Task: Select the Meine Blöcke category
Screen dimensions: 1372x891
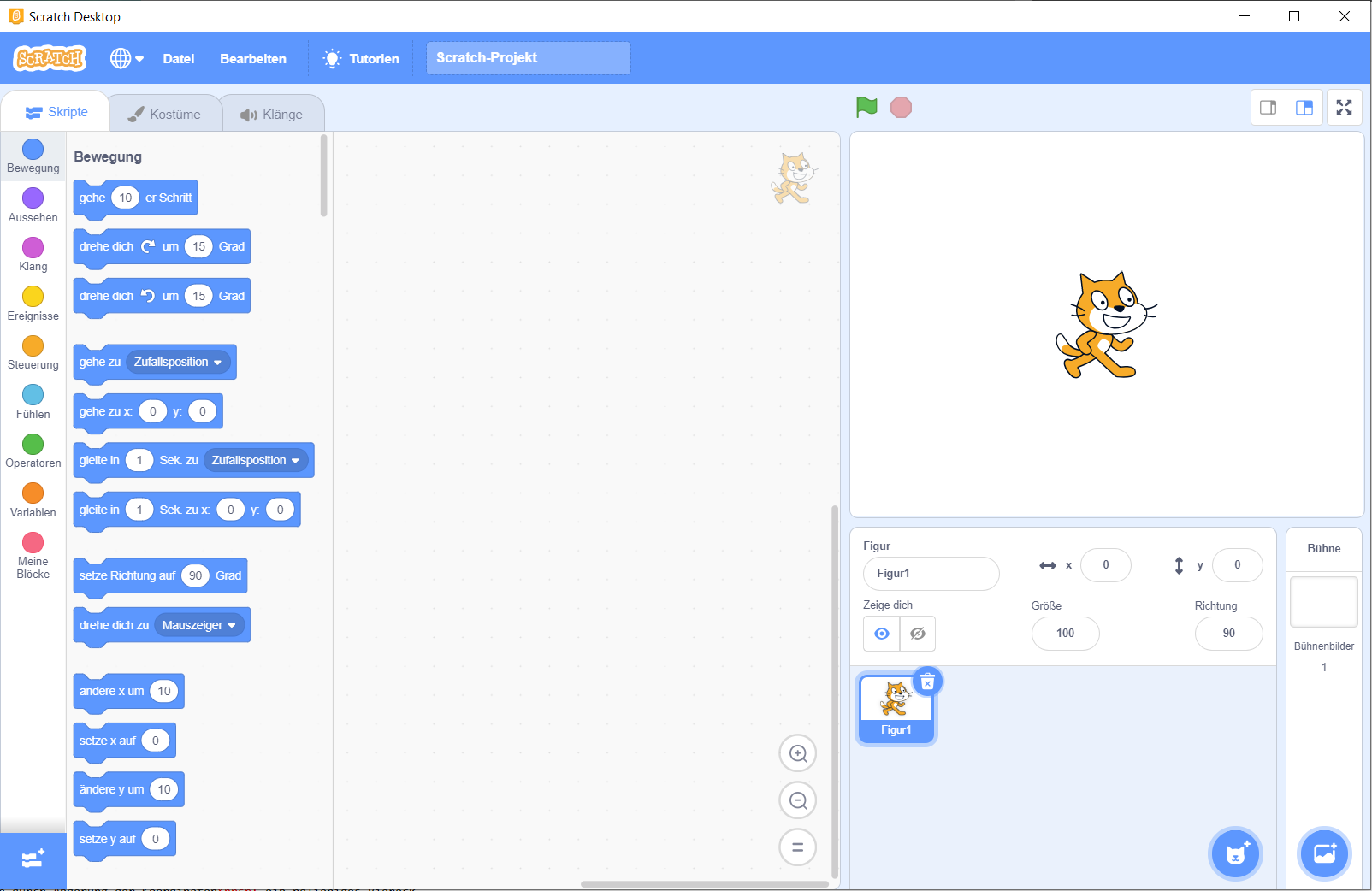Action: [x=33, y=555]
